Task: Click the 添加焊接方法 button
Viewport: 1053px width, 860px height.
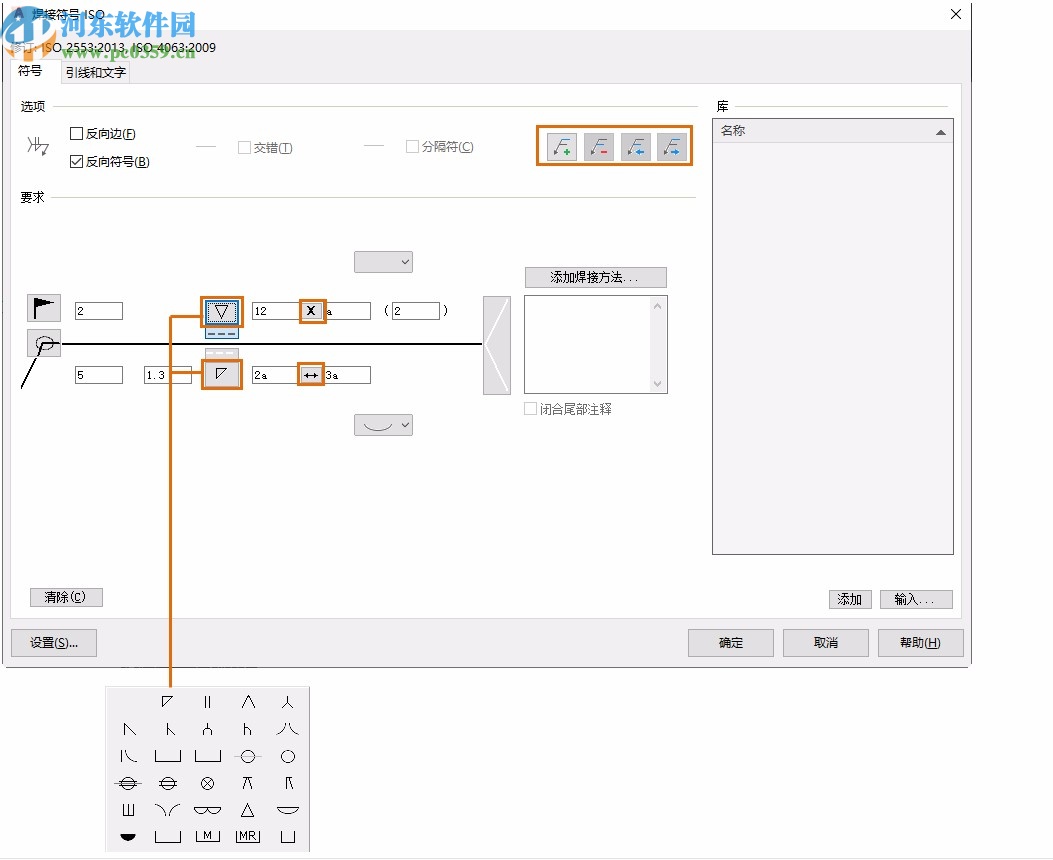Action: [x=594, y=277]
